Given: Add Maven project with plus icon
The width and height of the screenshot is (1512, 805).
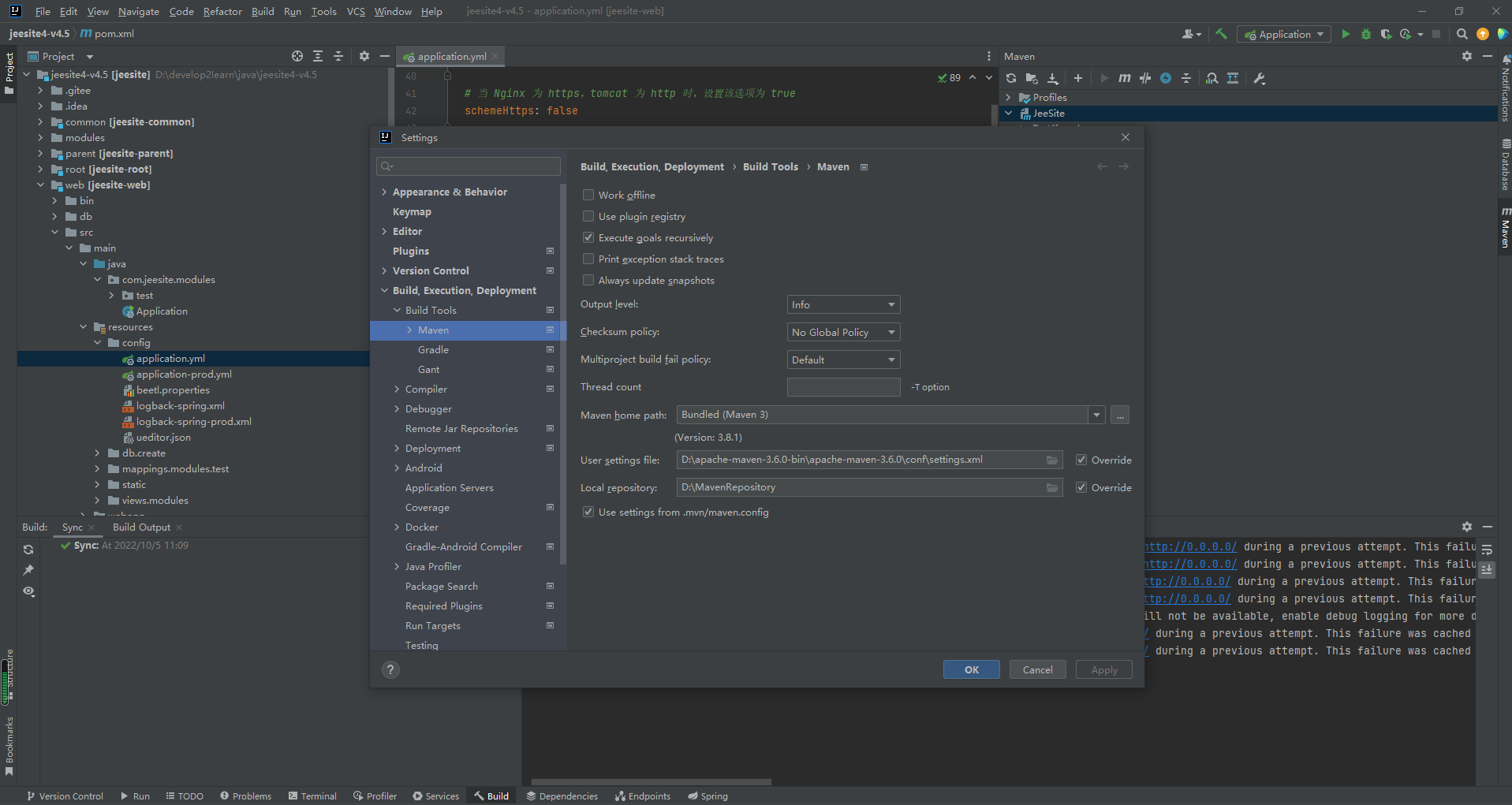Looking at the screenshot, I should (1078, 78).
